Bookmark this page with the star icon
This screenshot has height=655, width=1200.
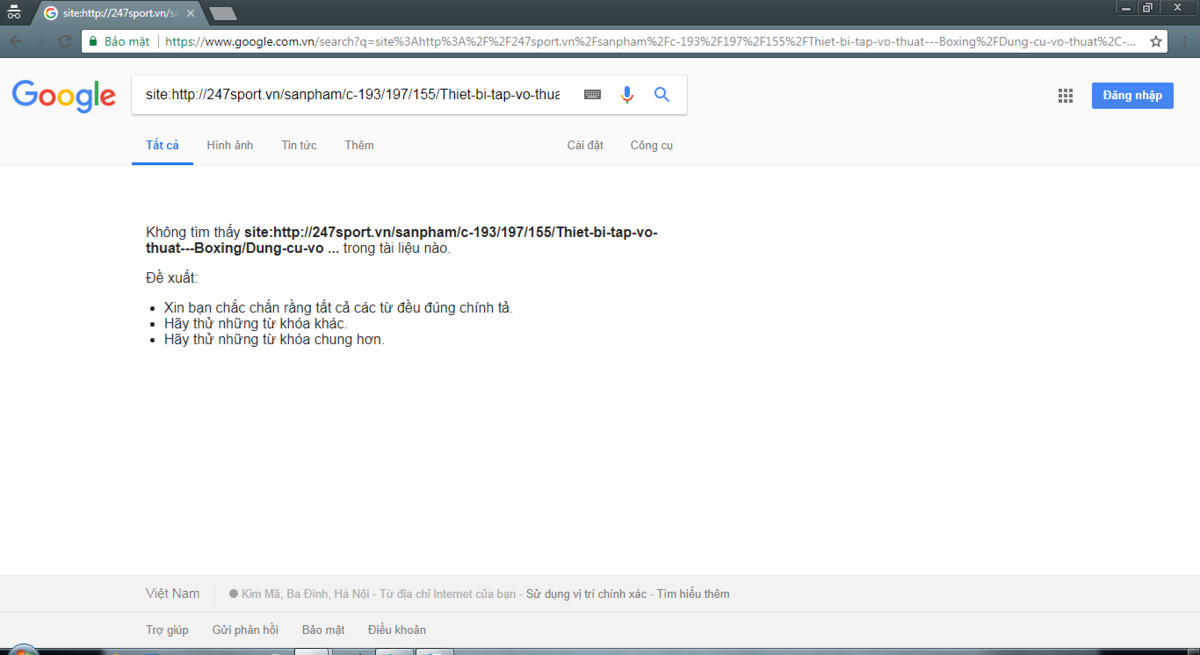1156,42
